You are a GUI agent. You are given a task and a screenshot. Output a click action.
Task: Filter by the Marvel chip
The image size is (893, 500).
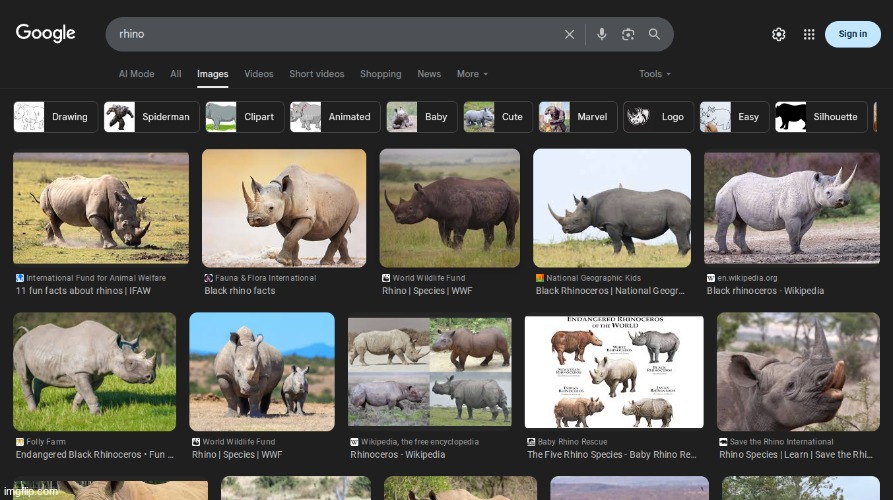coord(577,117)
